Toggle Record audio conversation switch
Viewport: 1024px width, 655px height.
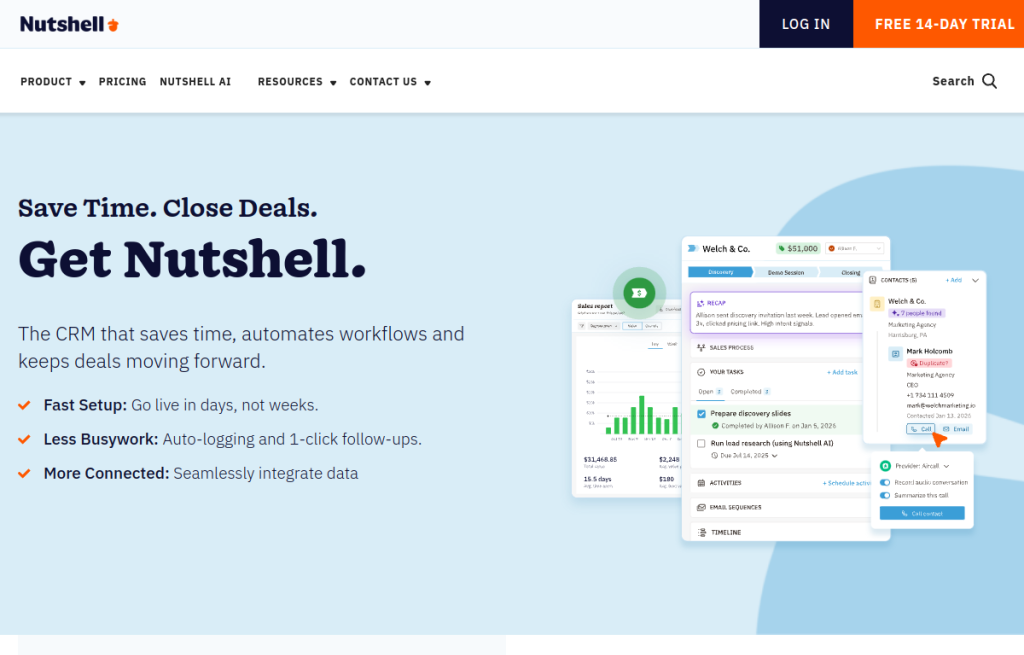pos(885,482)
